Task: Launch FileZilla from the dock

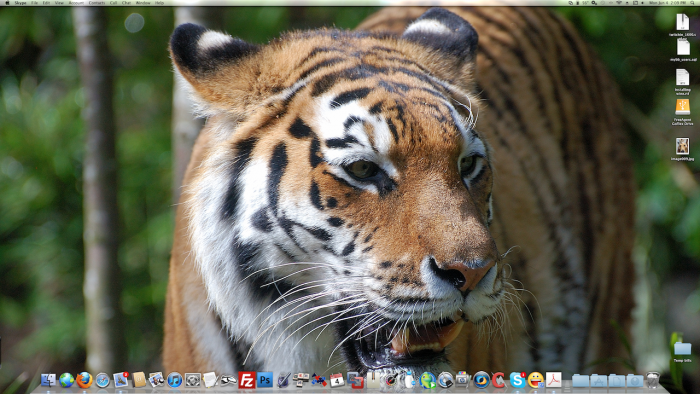Action: (247, 380)
